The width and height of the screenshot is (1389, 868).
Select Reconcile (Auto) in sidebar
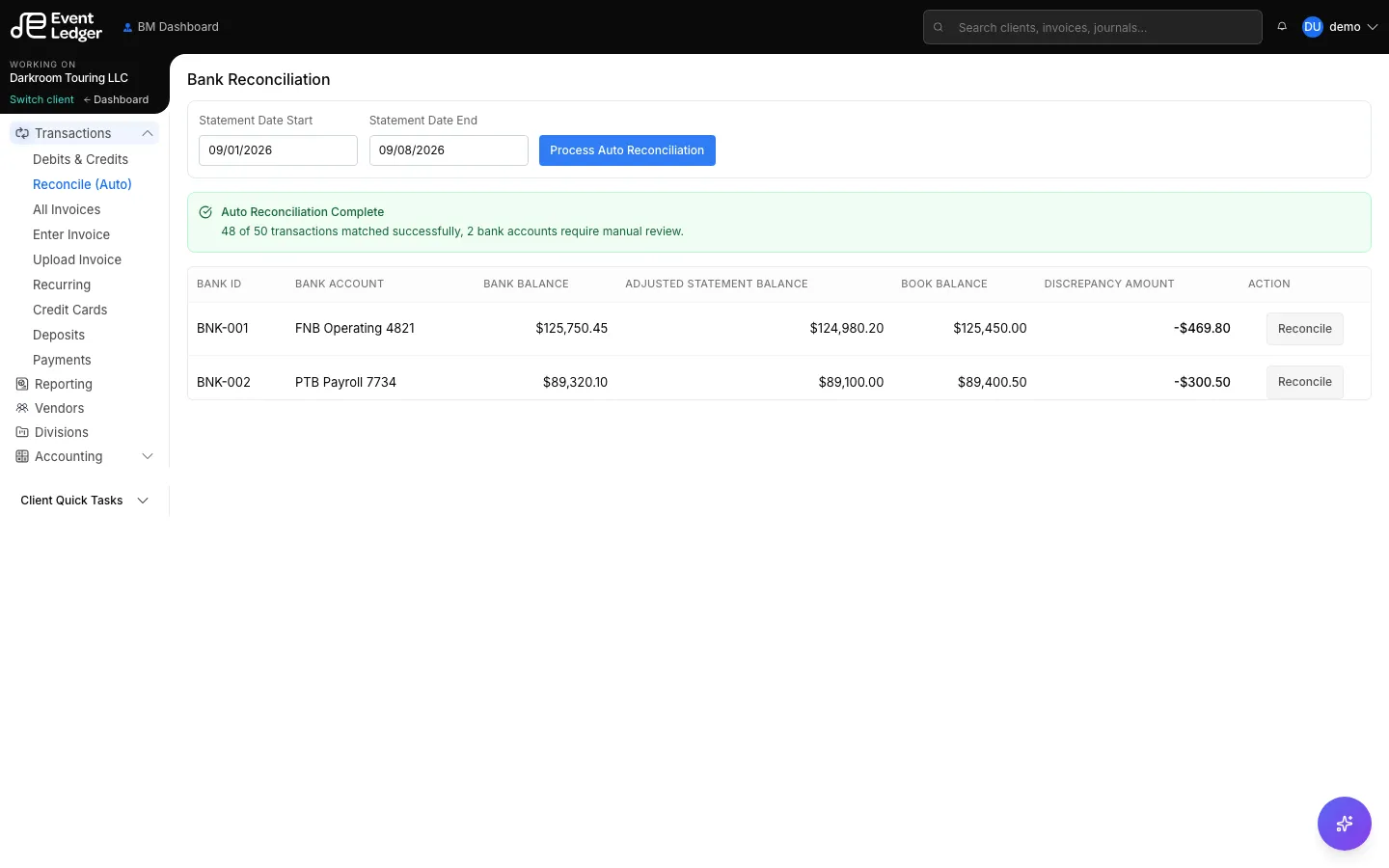[82, 184]
